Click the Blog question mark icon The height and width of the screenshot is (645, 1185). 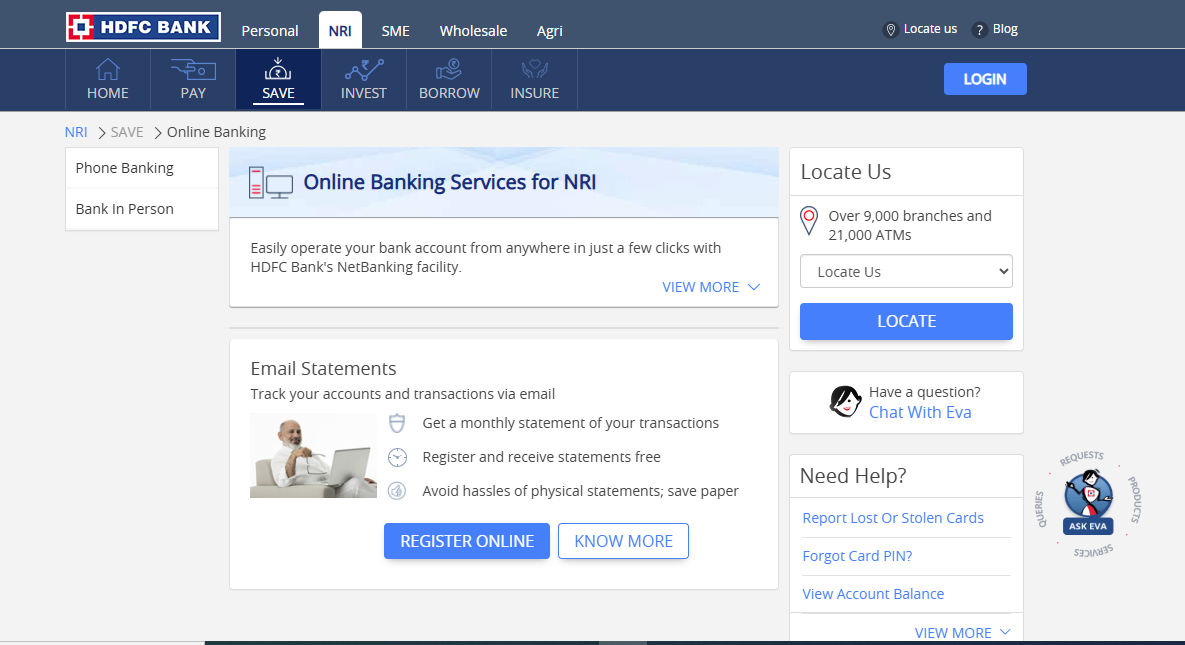coord(979,29)
